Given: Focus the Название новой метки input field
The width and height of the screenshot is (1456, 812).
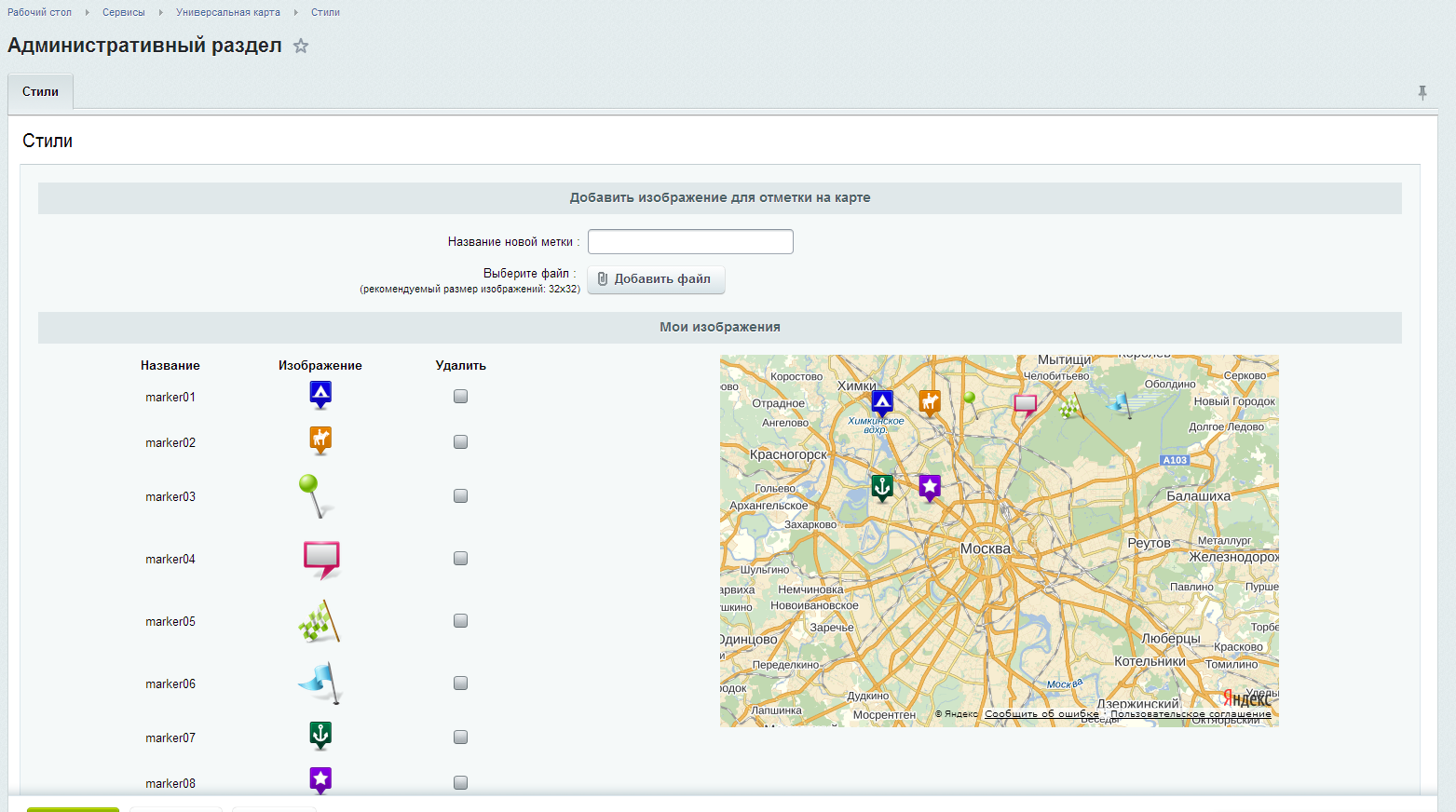Looking at the screenshot, I should (690, 241).
